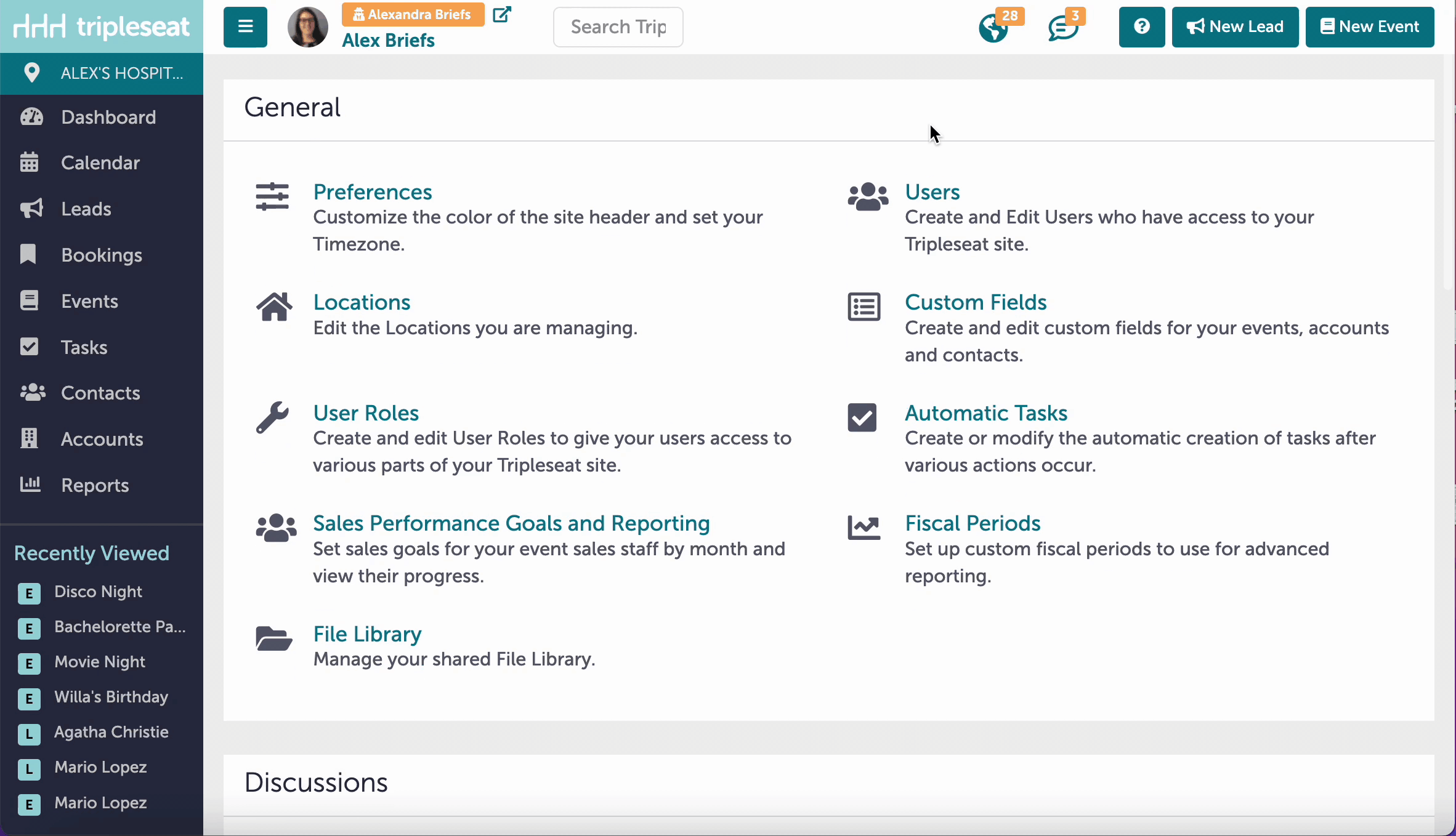
Task: Open the Contacts people icon
Action: coord(31,393)
